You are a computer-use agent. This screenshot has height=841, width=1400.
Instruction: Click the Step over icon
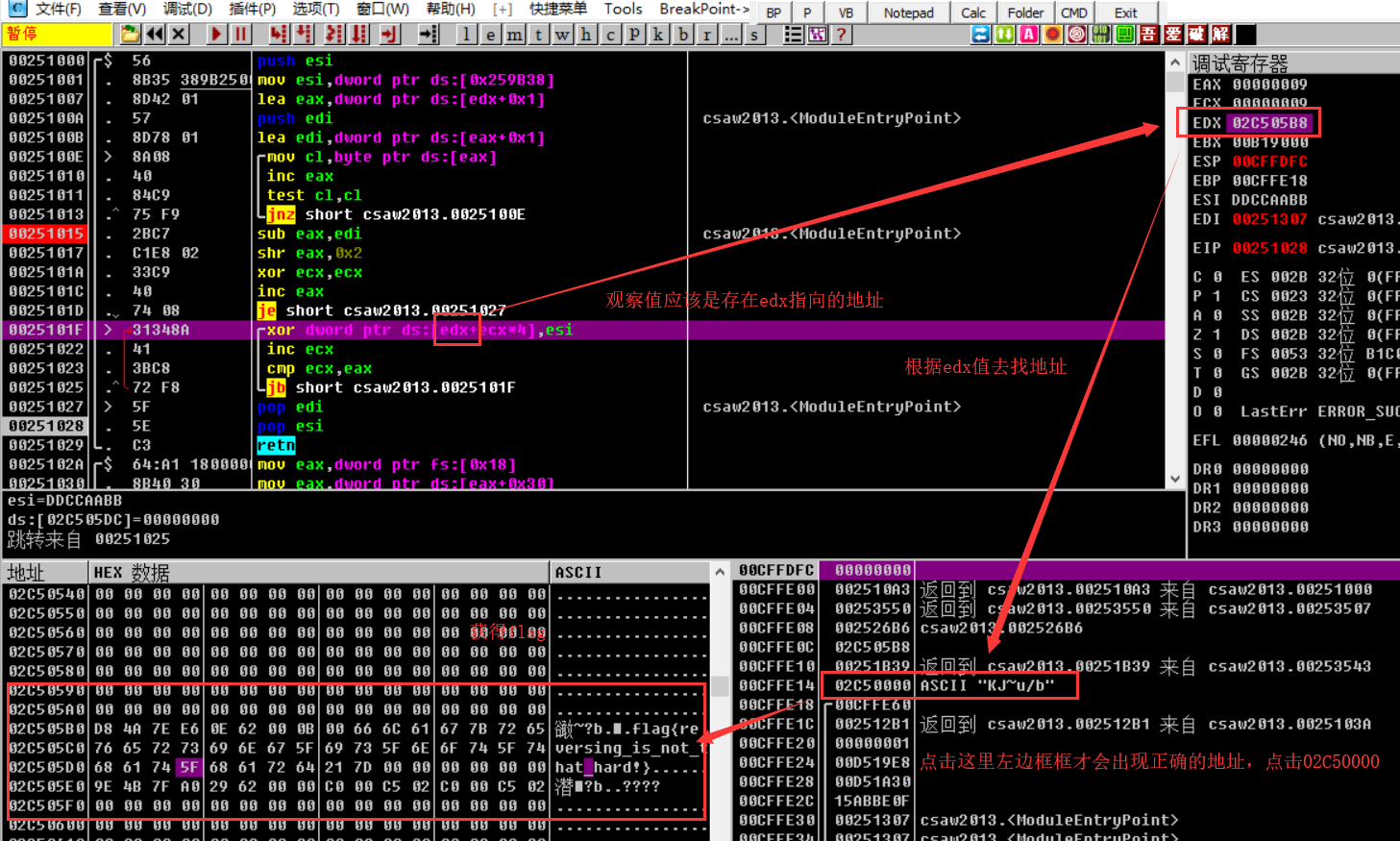(304, 35)
